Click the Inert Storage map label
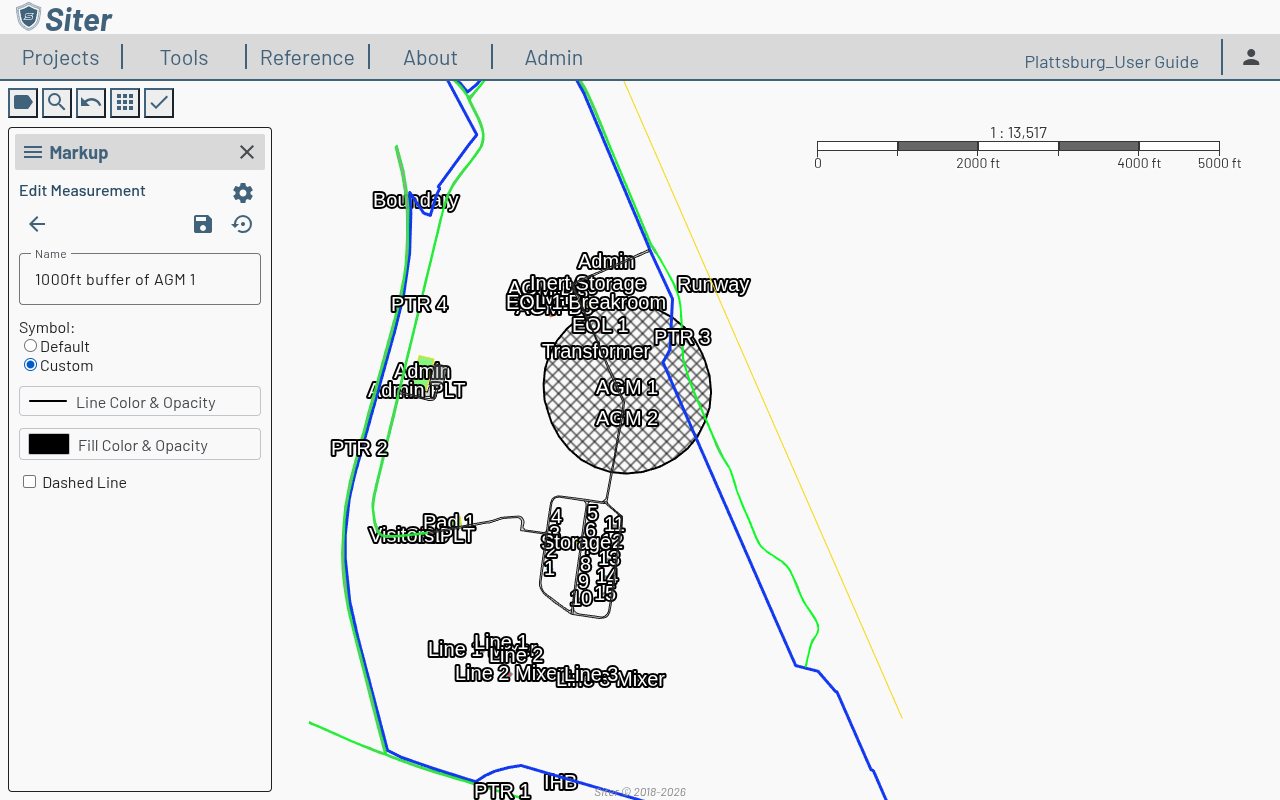This screenshot has height=800, width=1280. click(x=587, y=283)
